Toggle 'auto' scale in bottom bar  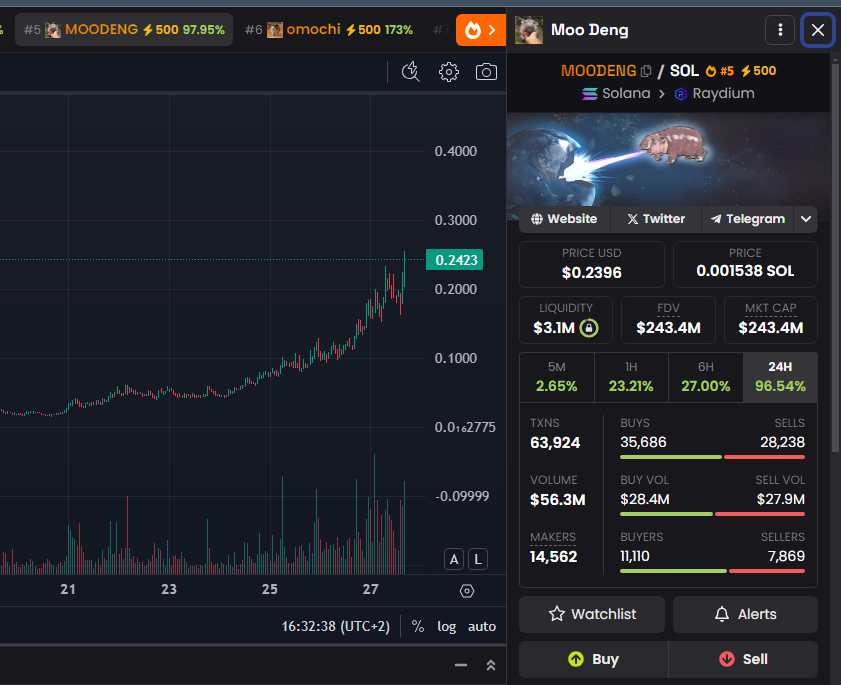pyautogui.click(x=482, y=626)
